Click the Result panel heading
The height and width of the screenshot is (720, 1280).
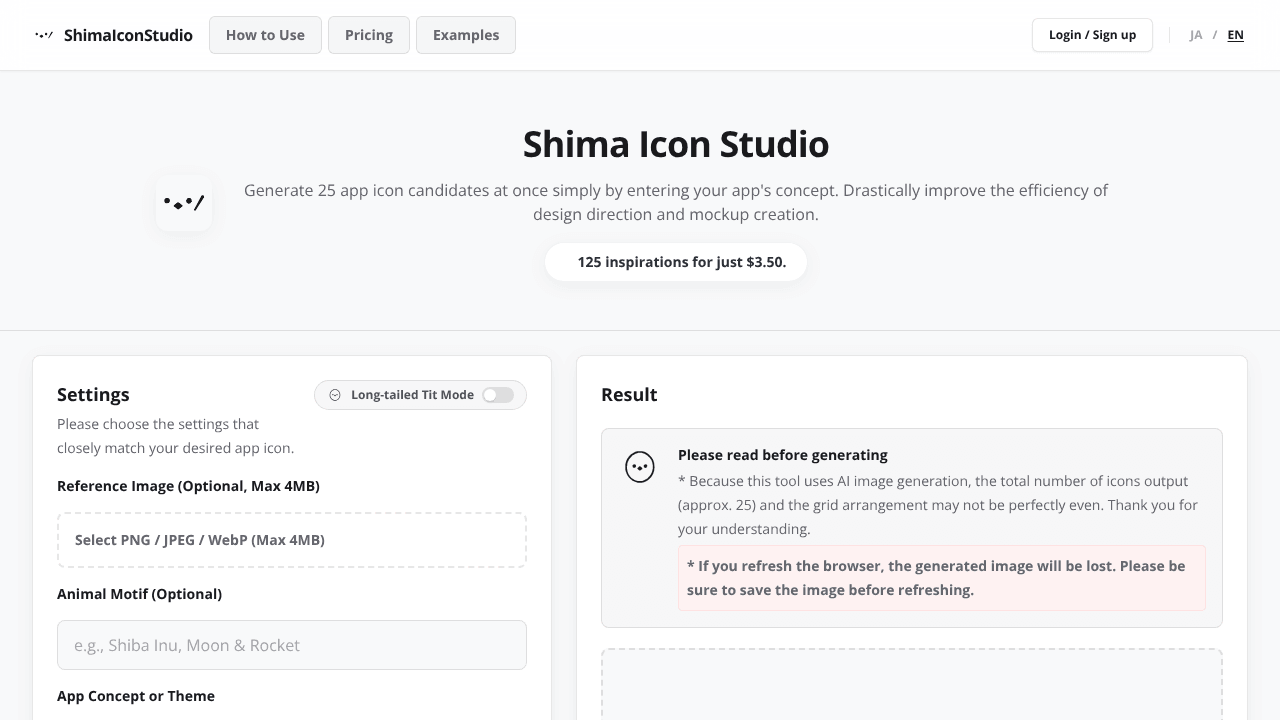(629, 395)
